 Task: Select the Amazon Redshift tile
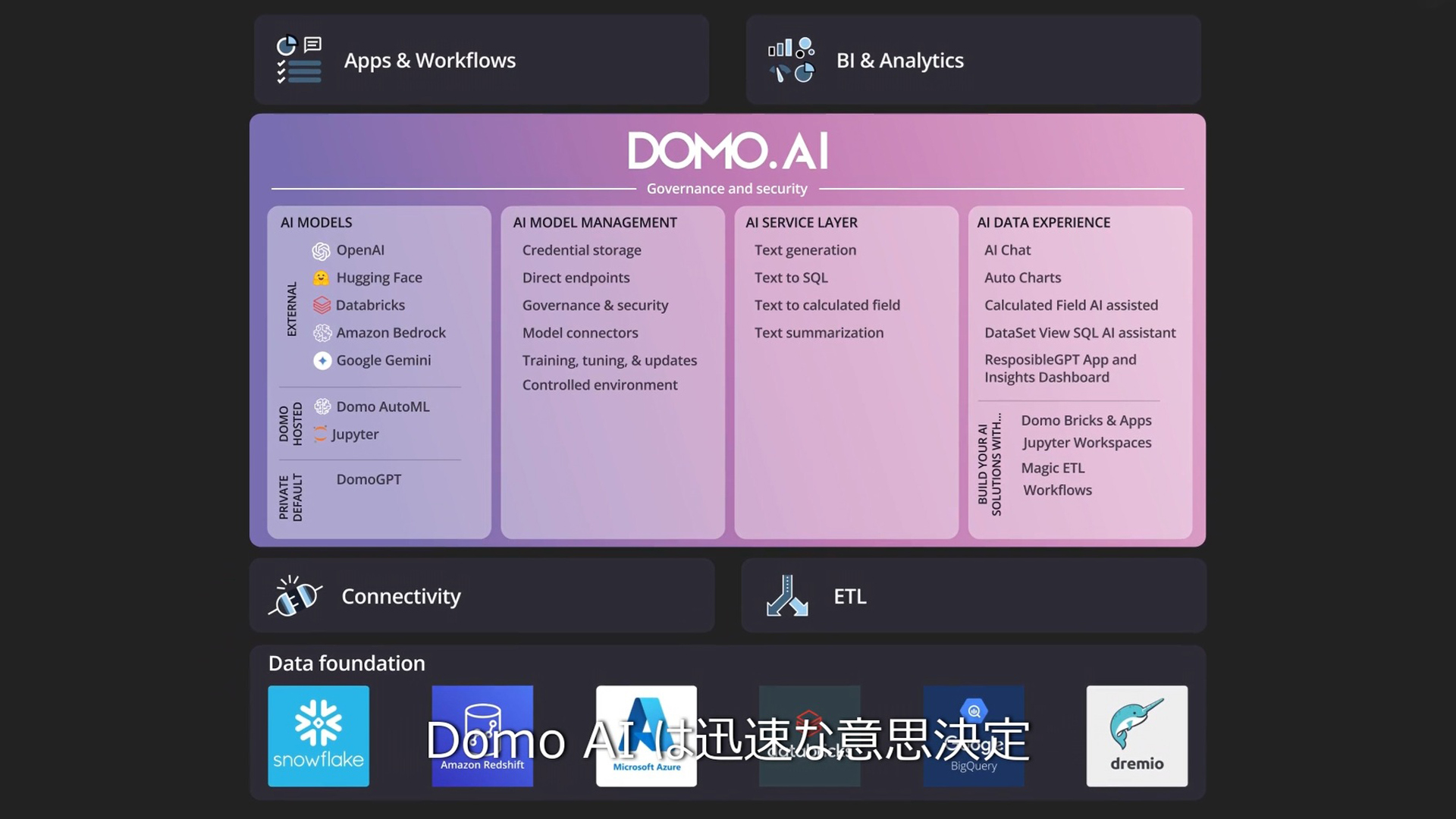click(482, 736)
